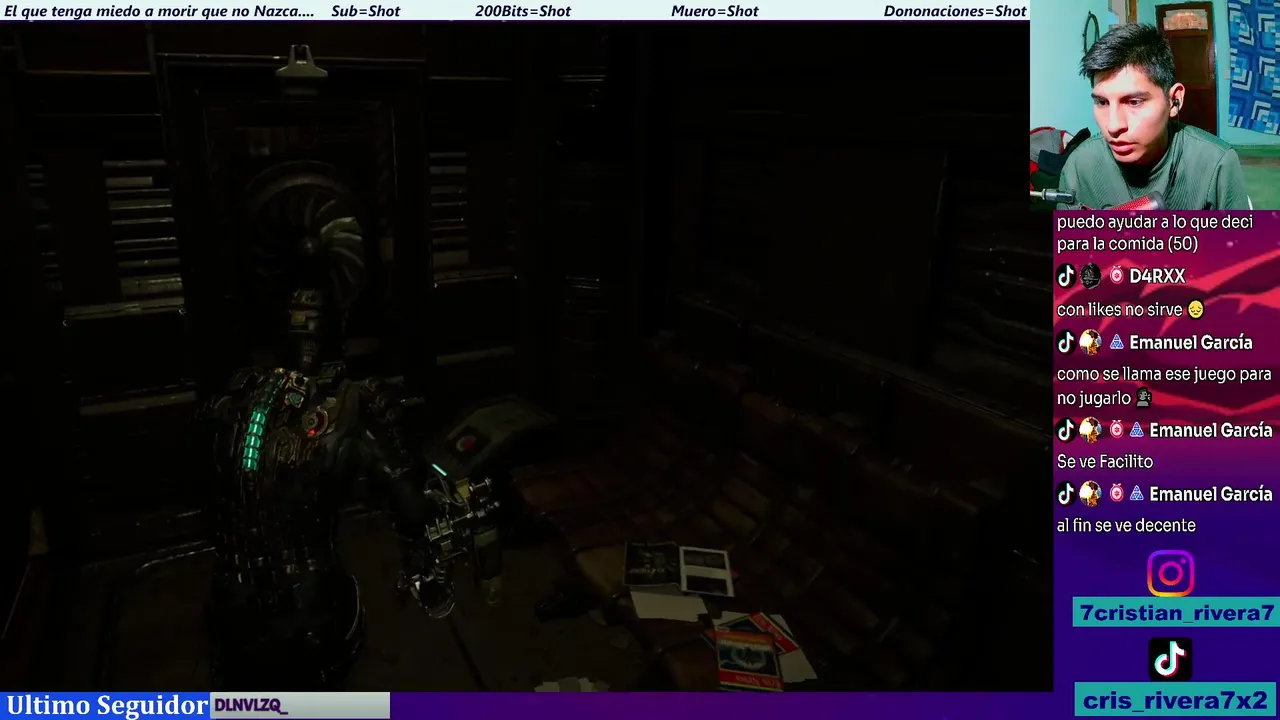Select the D4RXX username in chat

click(1157, 276)
